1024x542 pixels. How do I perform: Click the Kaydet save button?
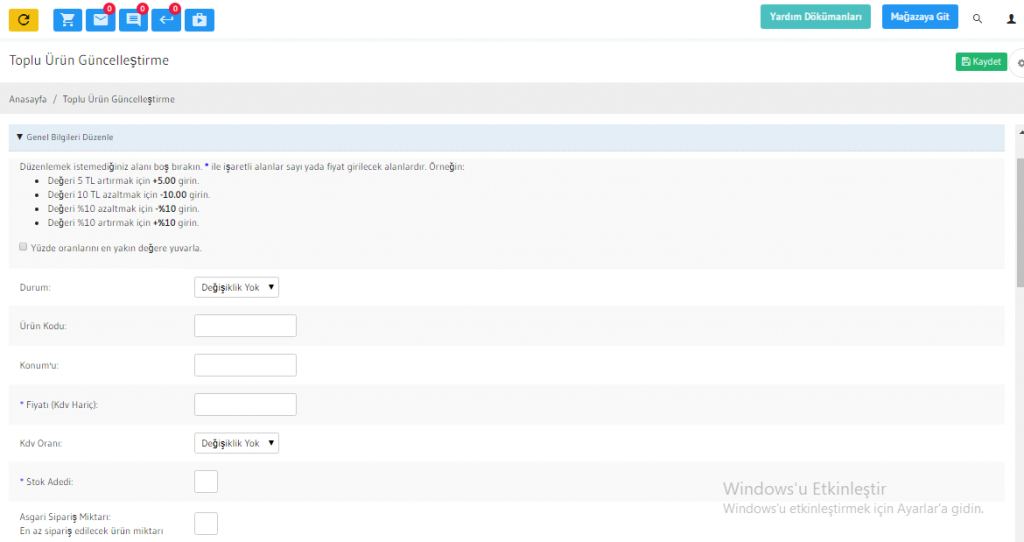pos(980,62)
